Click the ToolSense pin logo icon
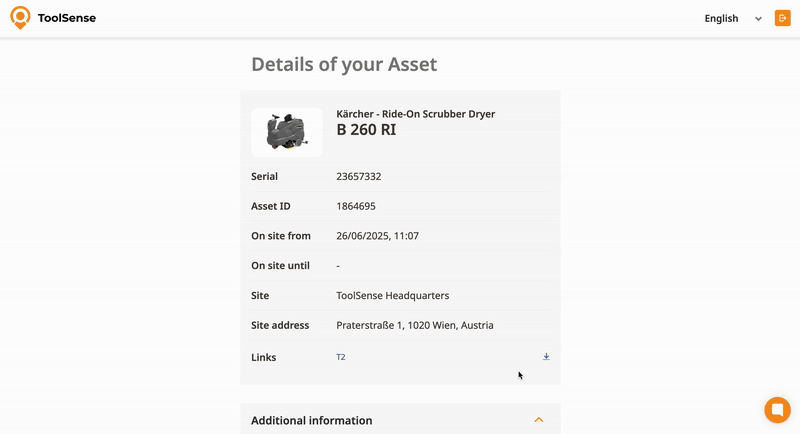This screenshot has width=800, height=434. click(20, 18)
